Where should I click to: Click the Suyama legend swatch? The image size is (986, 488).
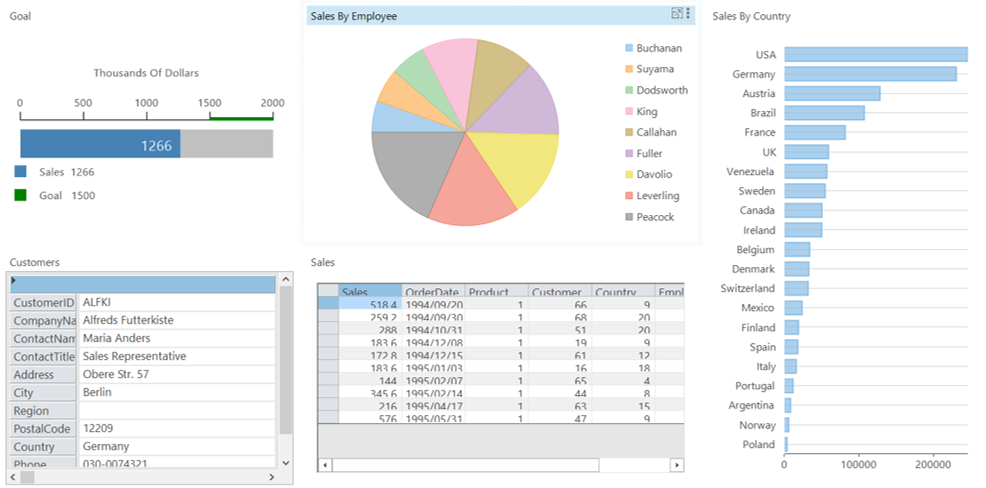(x=629, y=69)
